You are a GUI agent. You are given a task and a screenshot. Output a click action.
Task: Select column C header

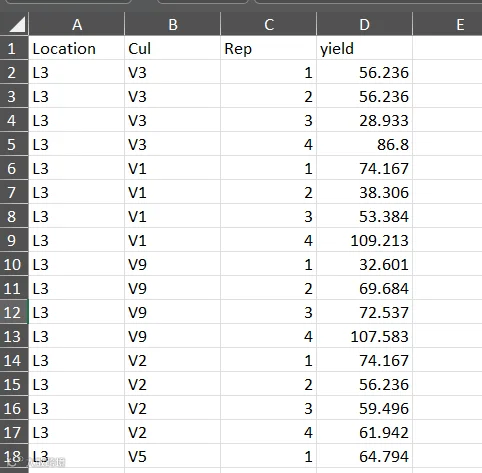[268, 24]
